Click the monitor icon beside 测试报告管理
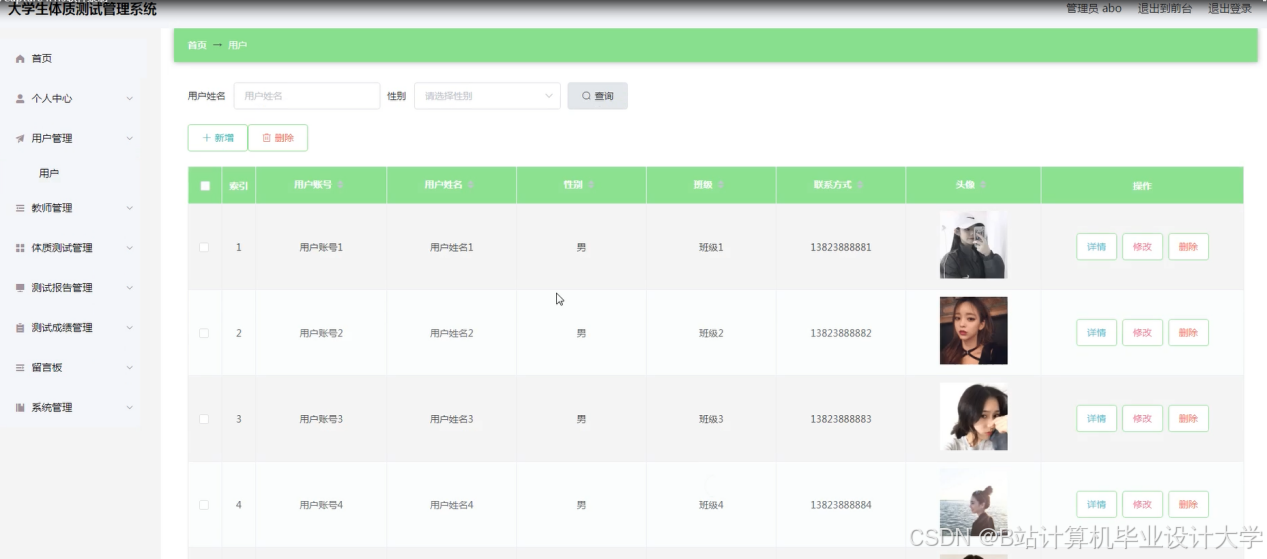 tap(20, 288)
